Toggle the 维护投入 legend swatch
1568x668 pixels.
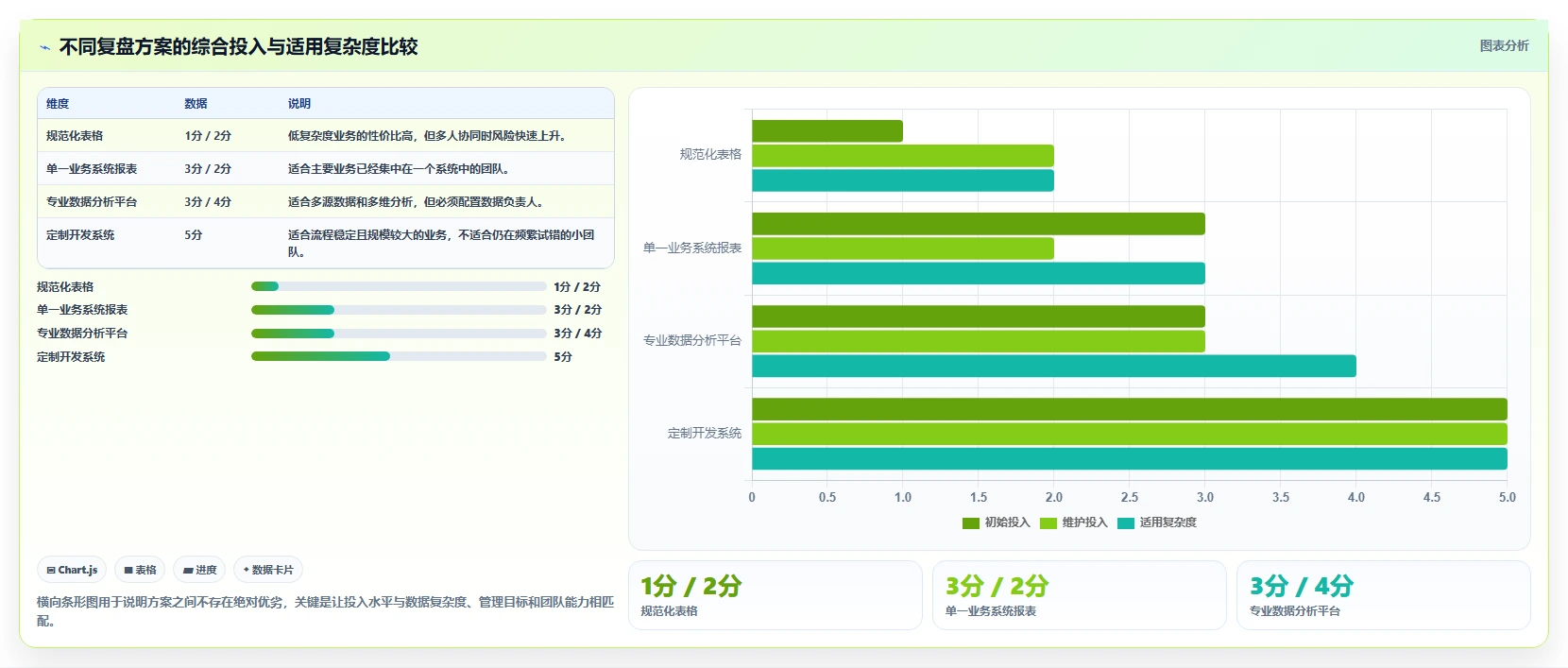coord(1048,522)
